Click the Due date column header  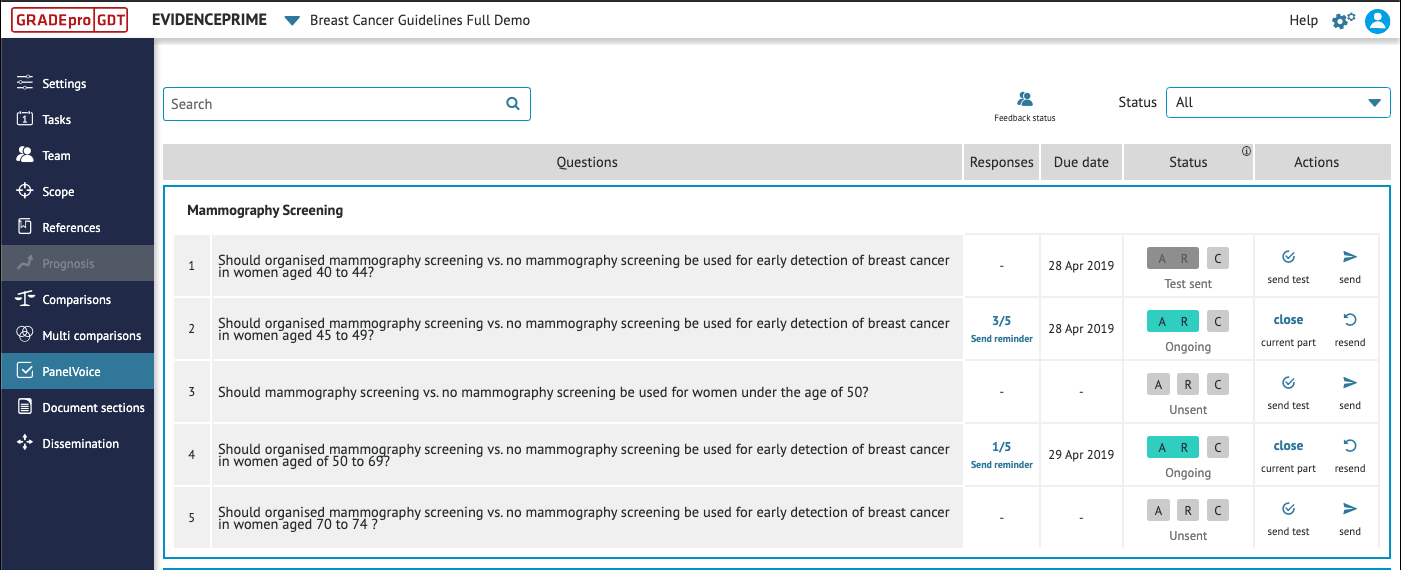(x=1081, y=162)
